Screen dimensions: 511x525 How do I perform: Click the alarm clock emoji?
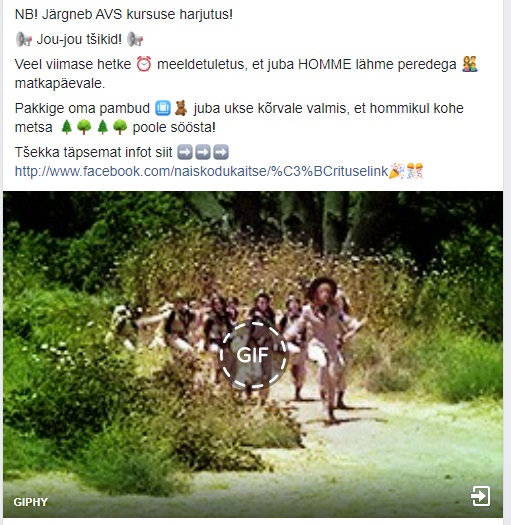(144, 64)
